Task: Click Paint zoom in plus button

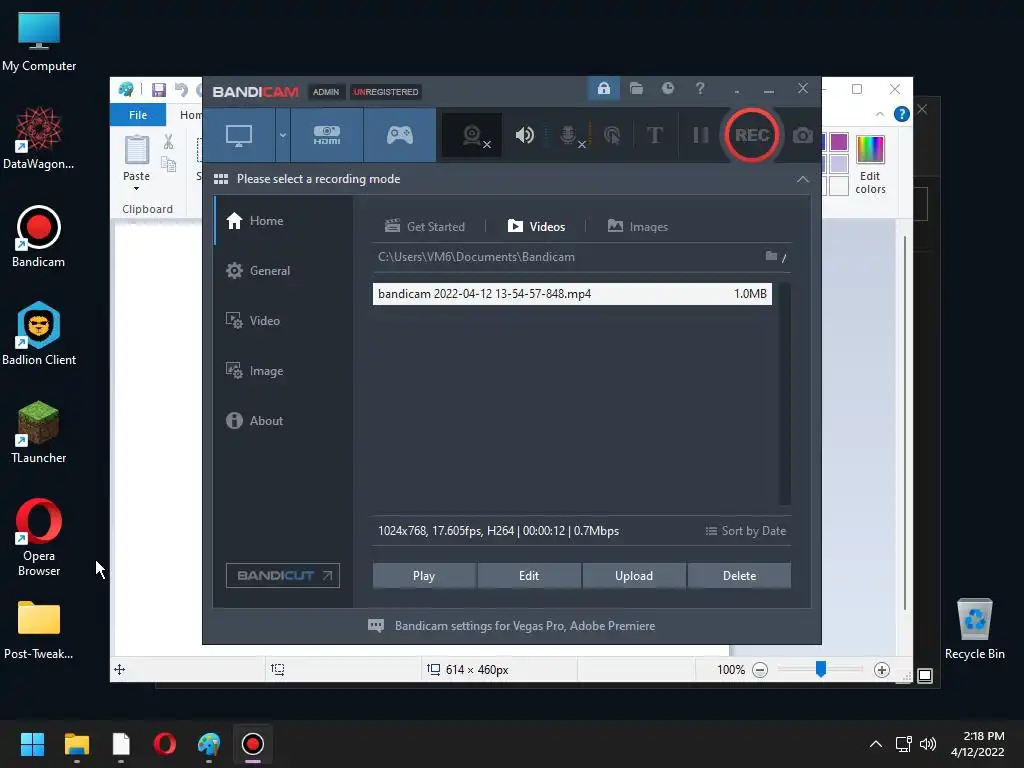Action: 882,670
